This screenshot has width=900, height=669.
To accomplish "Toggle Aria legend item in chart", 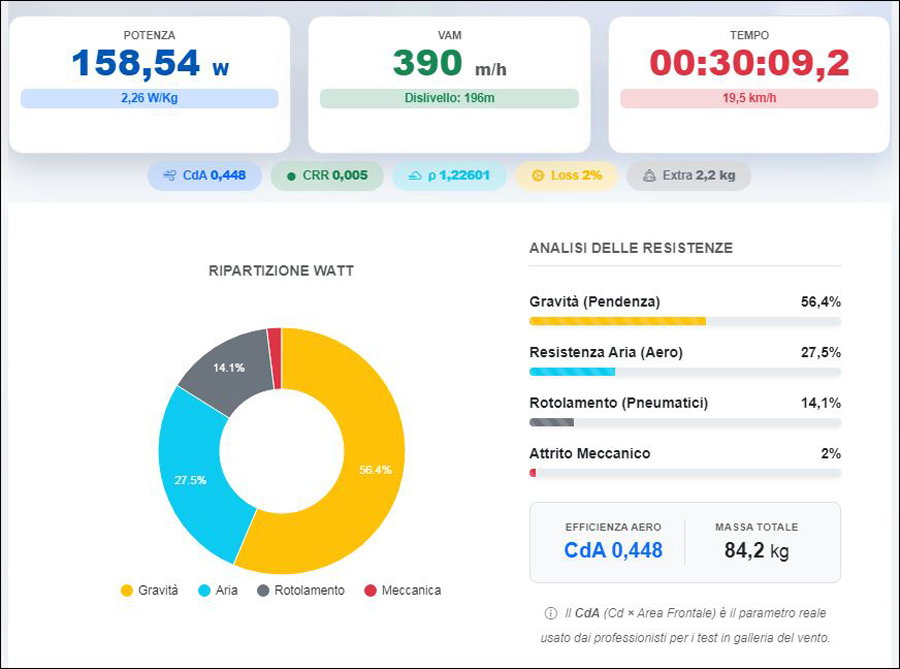I will coord(218,590).
